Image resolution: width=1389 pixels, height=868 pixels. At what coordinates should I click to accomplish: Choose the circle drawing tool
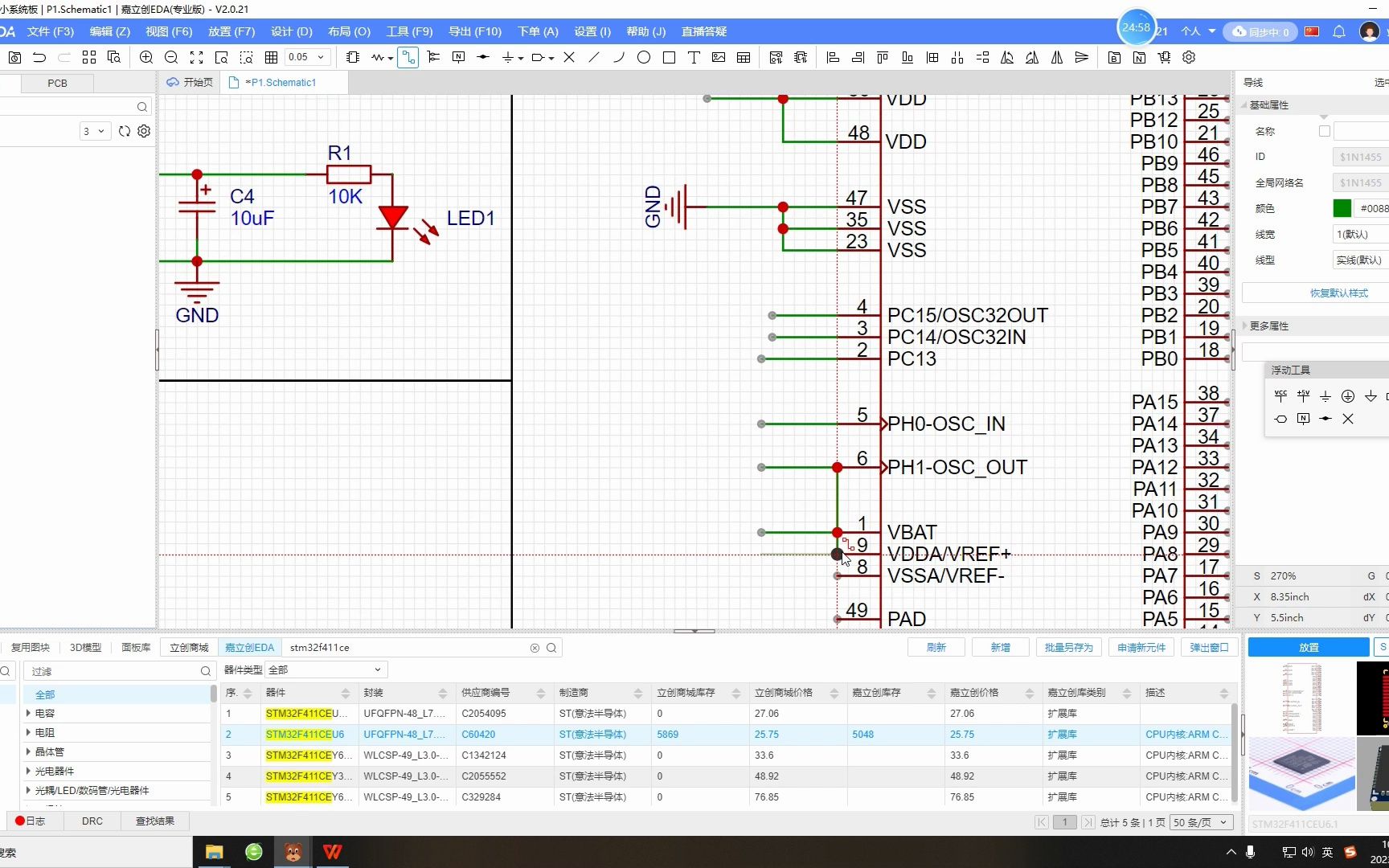coord(644,57)
